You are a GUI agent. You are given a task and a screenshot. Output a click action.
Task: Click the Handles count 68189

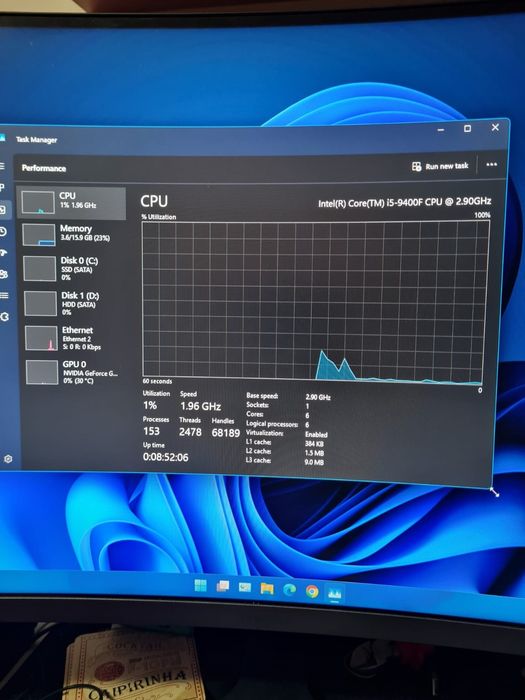click(225, 433)
